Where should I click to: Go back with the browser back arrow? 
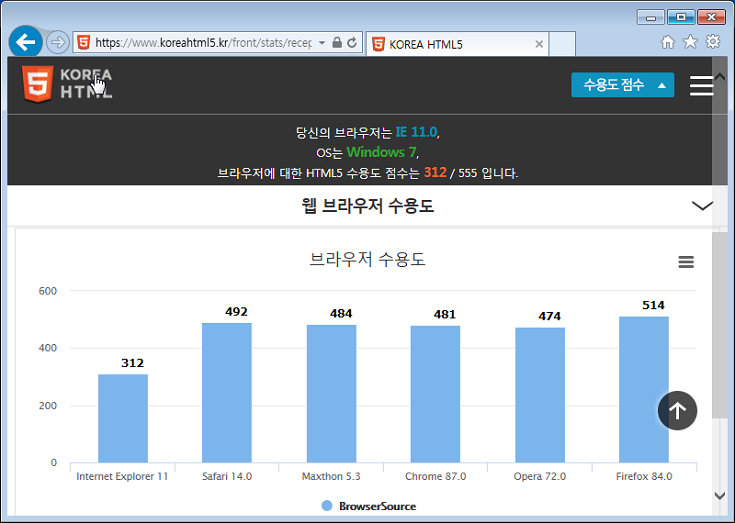point(25,42)
